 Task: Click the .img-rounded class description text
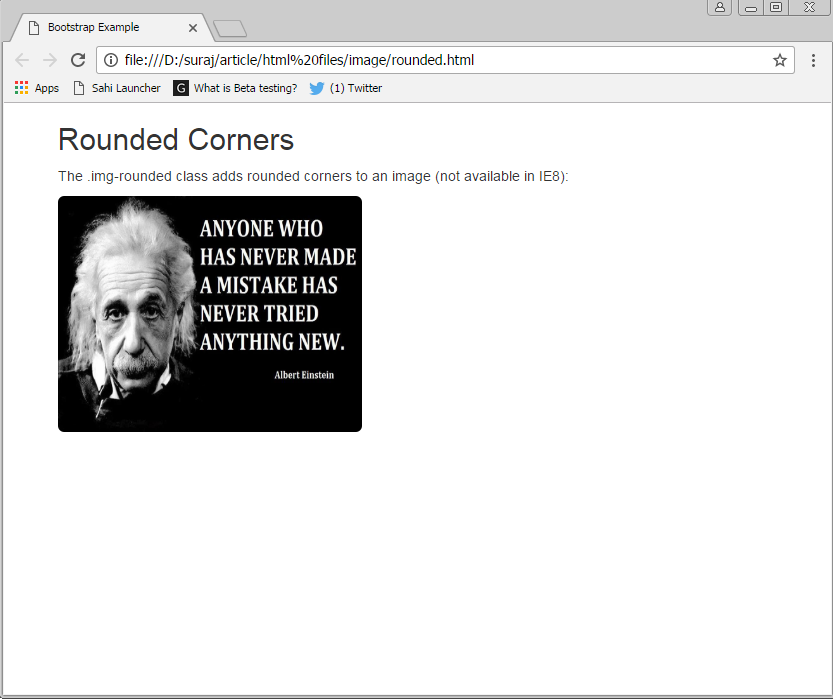pos(313,176)
